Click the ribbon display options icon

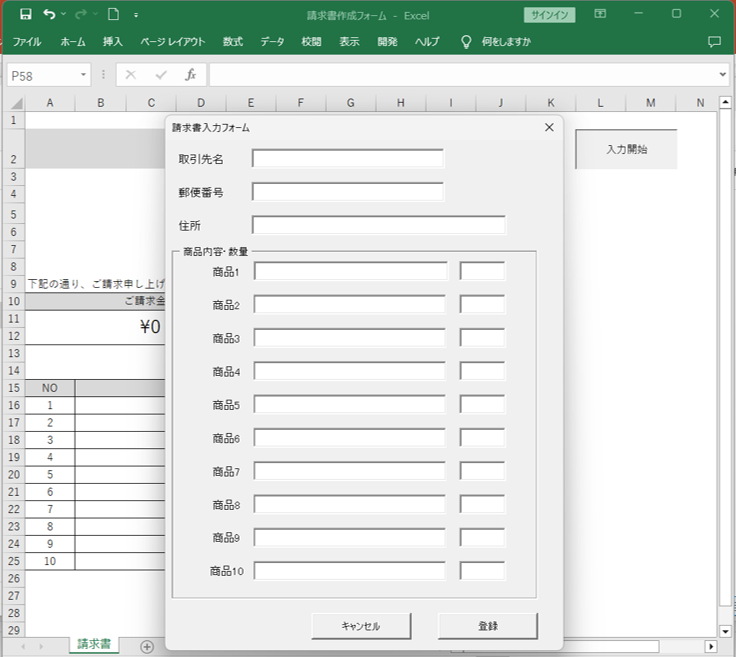point(600,15)
